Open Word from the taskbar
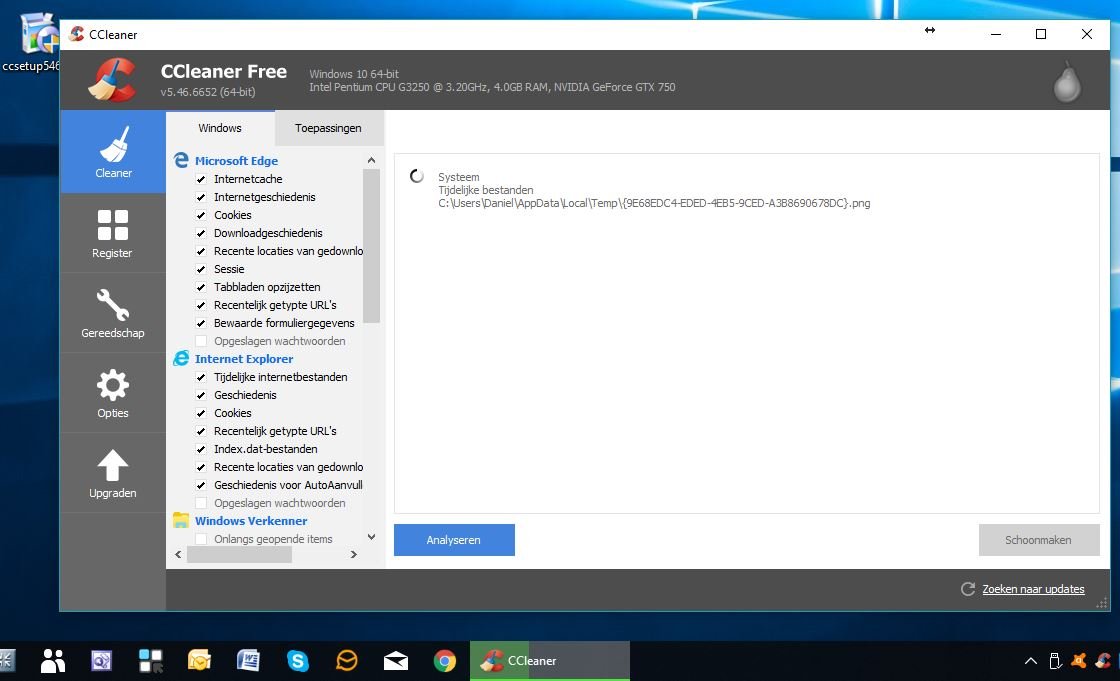Viewport: 1120px width, 681px height. (248, 661)
